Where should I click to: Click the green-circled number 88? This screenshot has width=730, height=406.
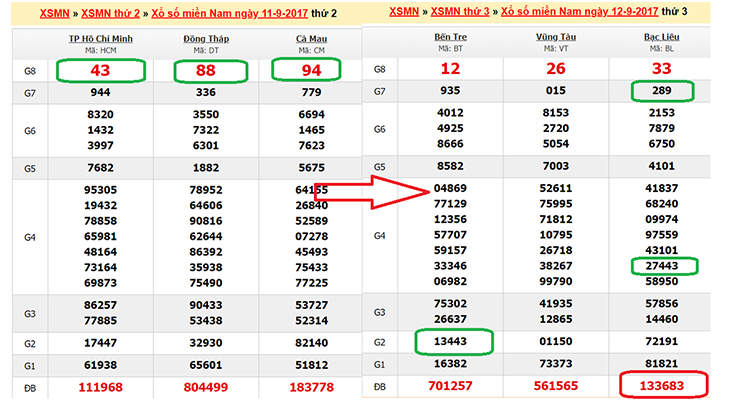(211, 70)
